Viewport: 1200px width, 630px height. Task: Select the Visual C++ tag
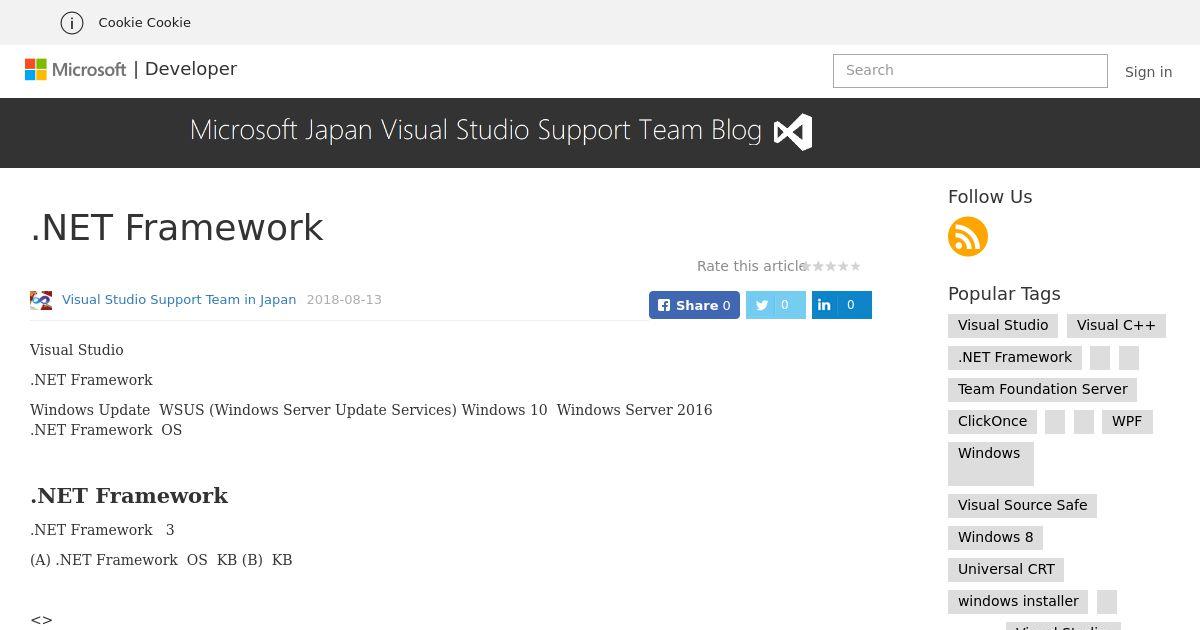[x=1116, y=325]
